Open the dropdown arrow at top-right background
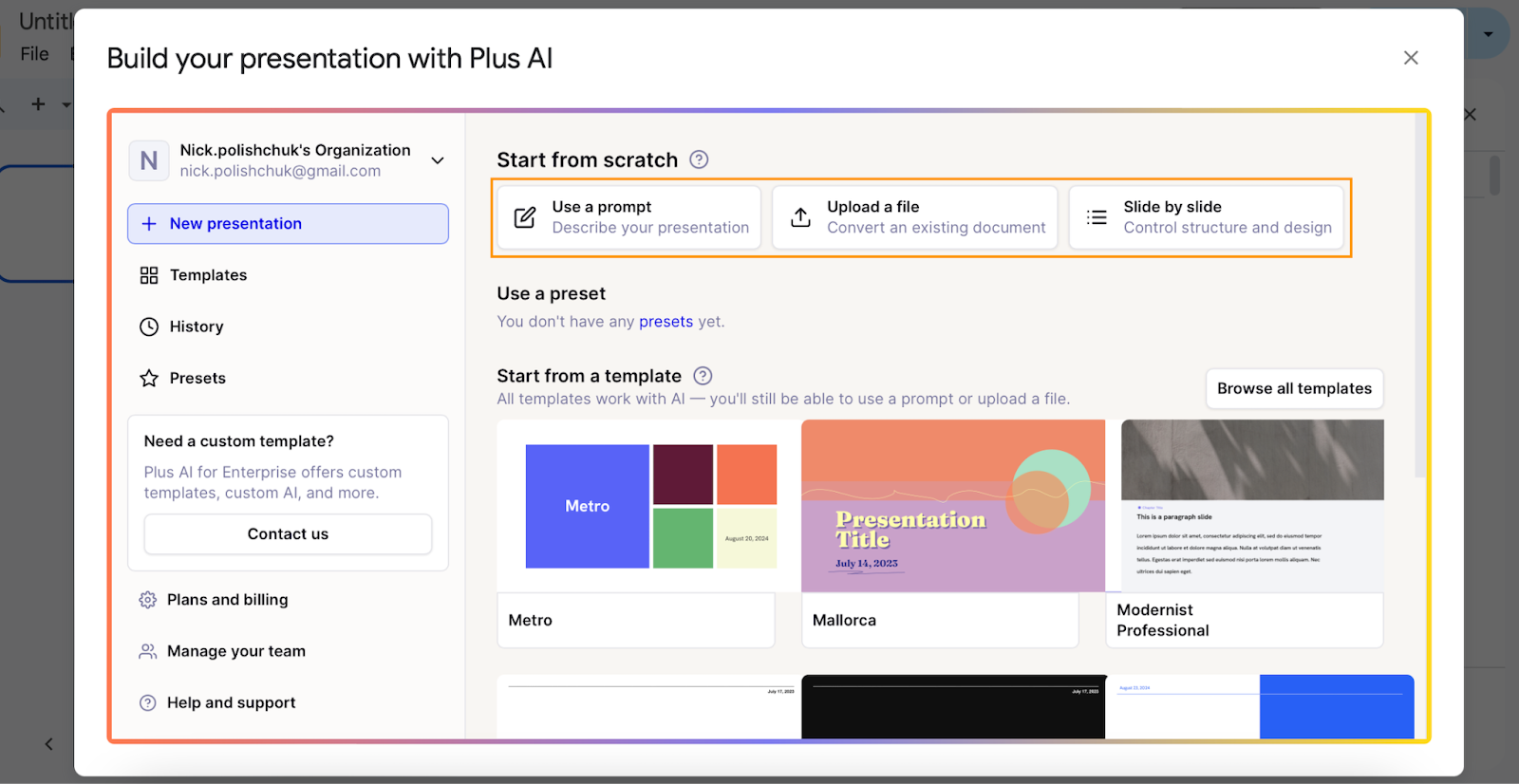1519x784 pixels. click(1489, 34)
